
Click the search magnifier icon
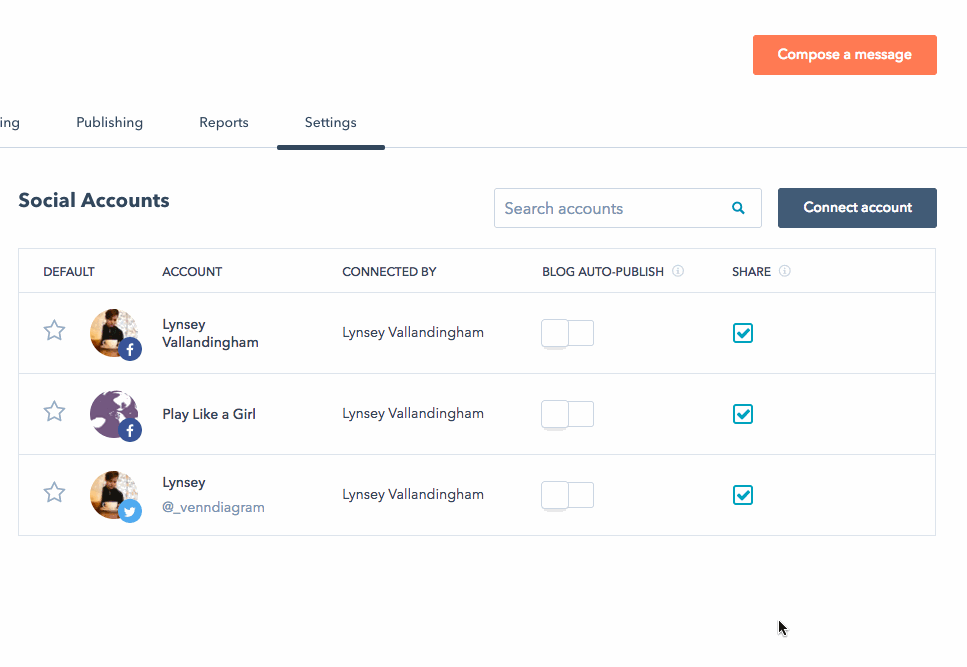point(738,208)
